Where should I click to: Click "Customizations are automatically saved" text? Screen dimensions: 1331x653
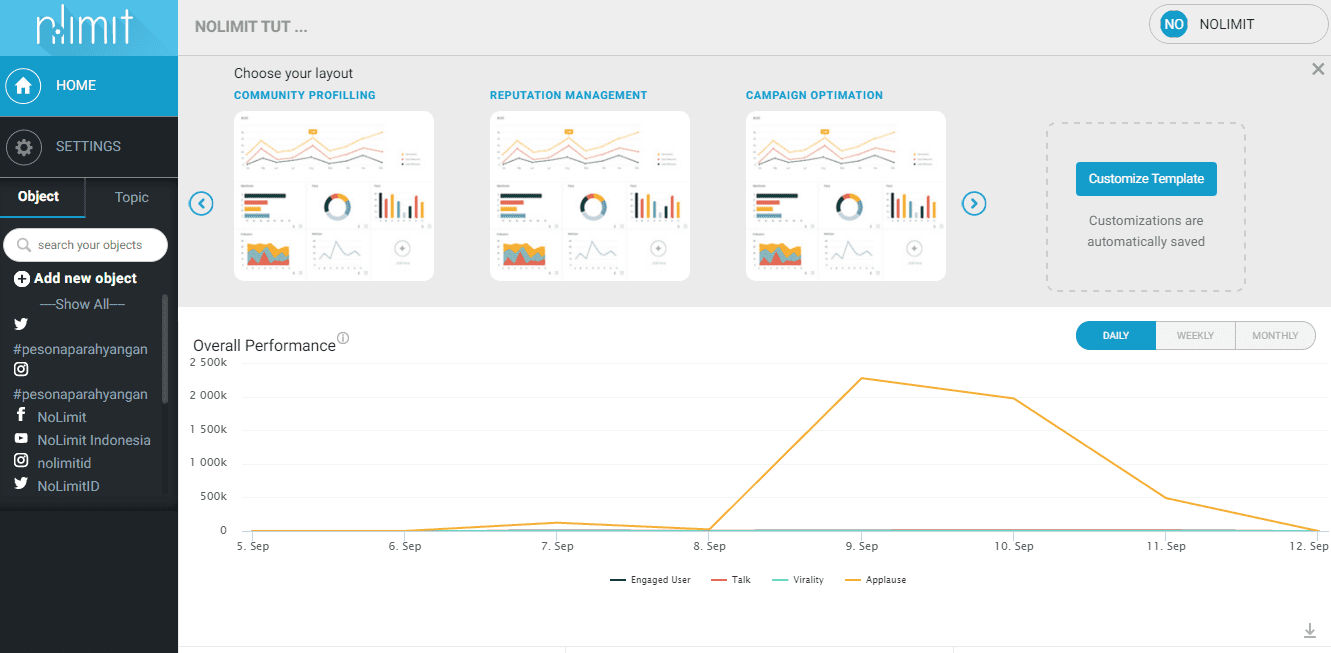point(1146,231)
